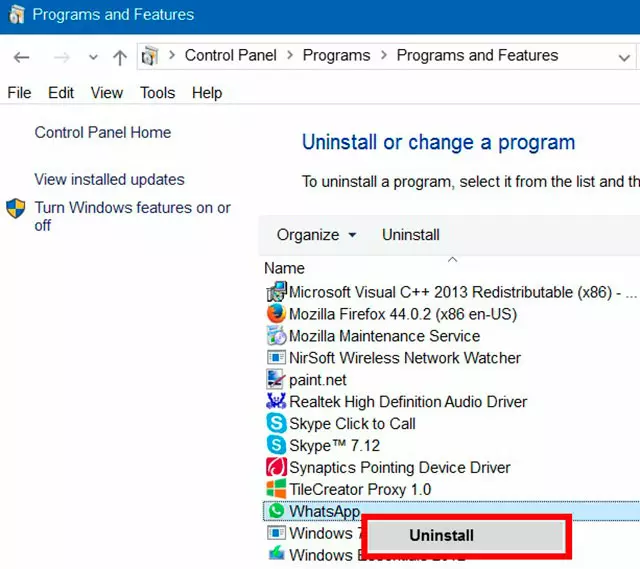Go up one level with up arrow
Viewport: 640px width, 569px height.
(x=120, y=57)
